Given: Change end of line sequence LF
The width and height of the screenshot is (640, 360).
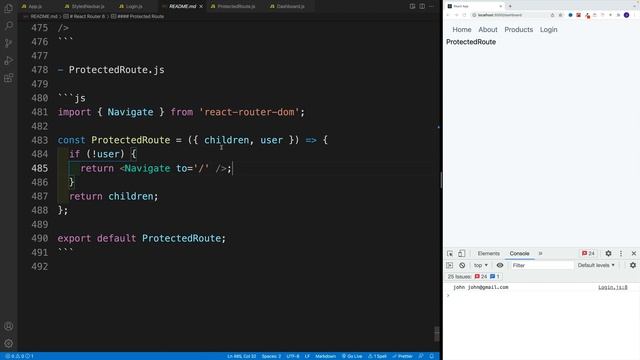Looking at the screenshot, I should tap(307, 356).
